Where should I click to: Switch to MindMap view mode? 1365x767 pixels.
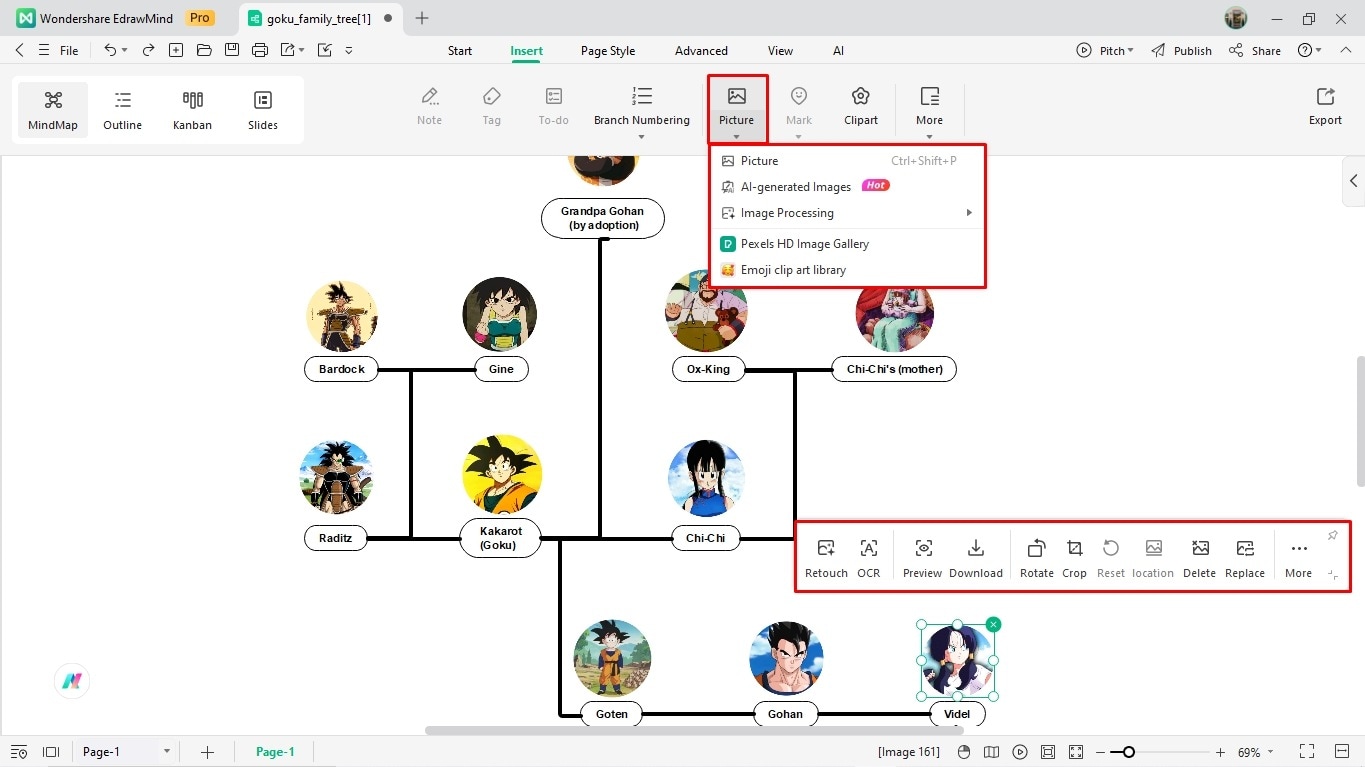(x=53, y=110)
